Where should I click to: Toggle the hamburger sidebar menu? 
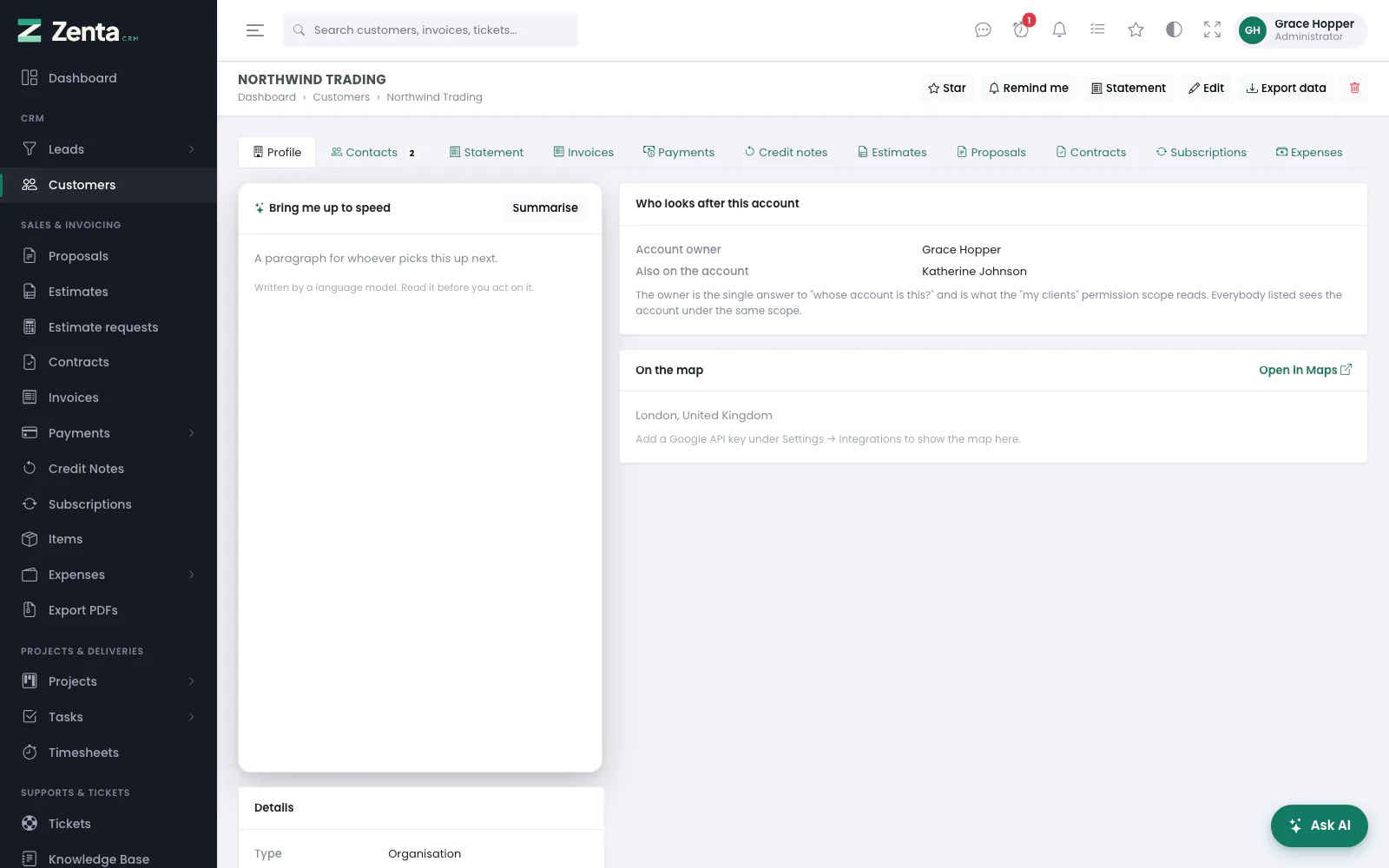pyautogui.click(x=255, y=30)
